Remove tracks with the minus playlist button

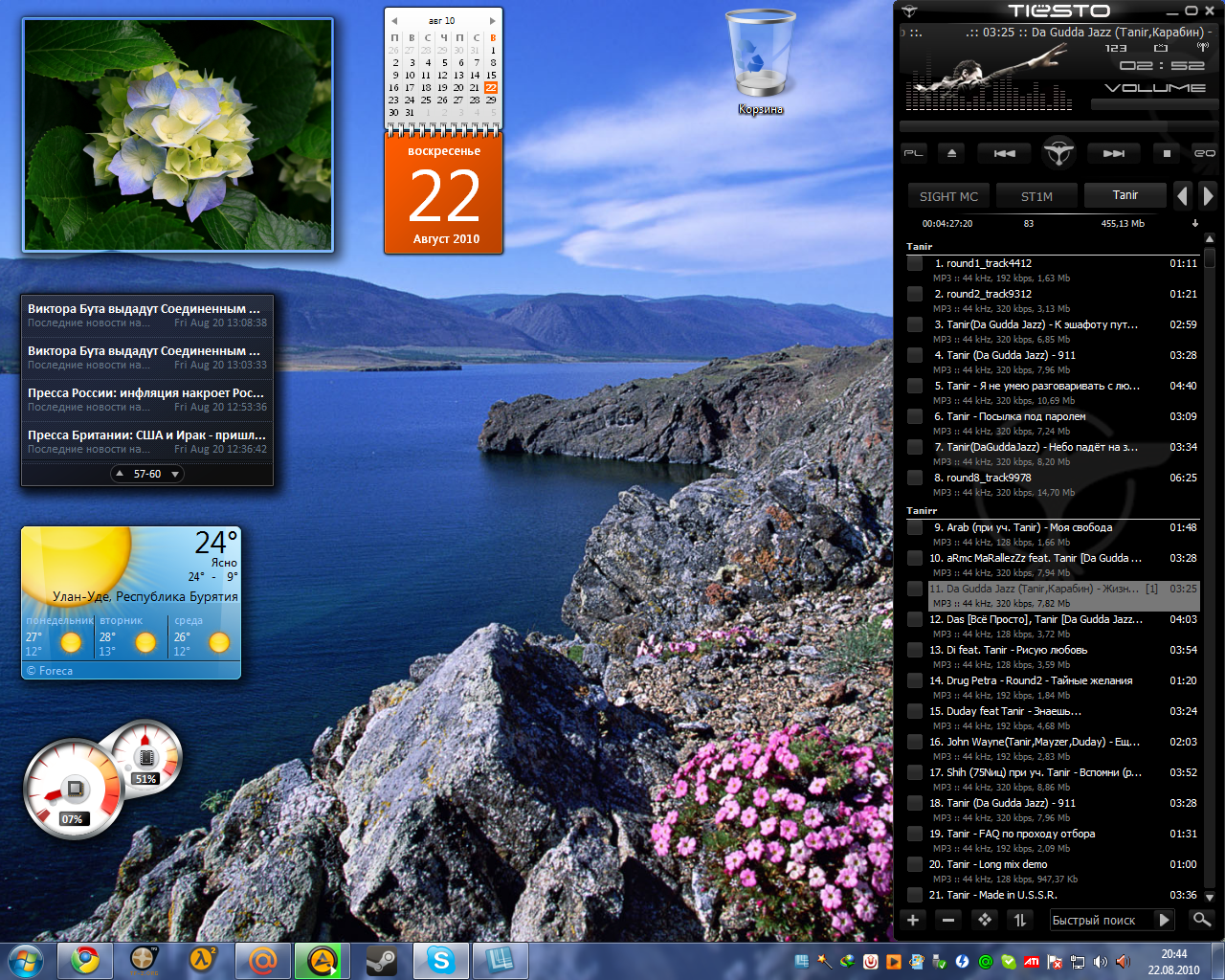(948, 920)
